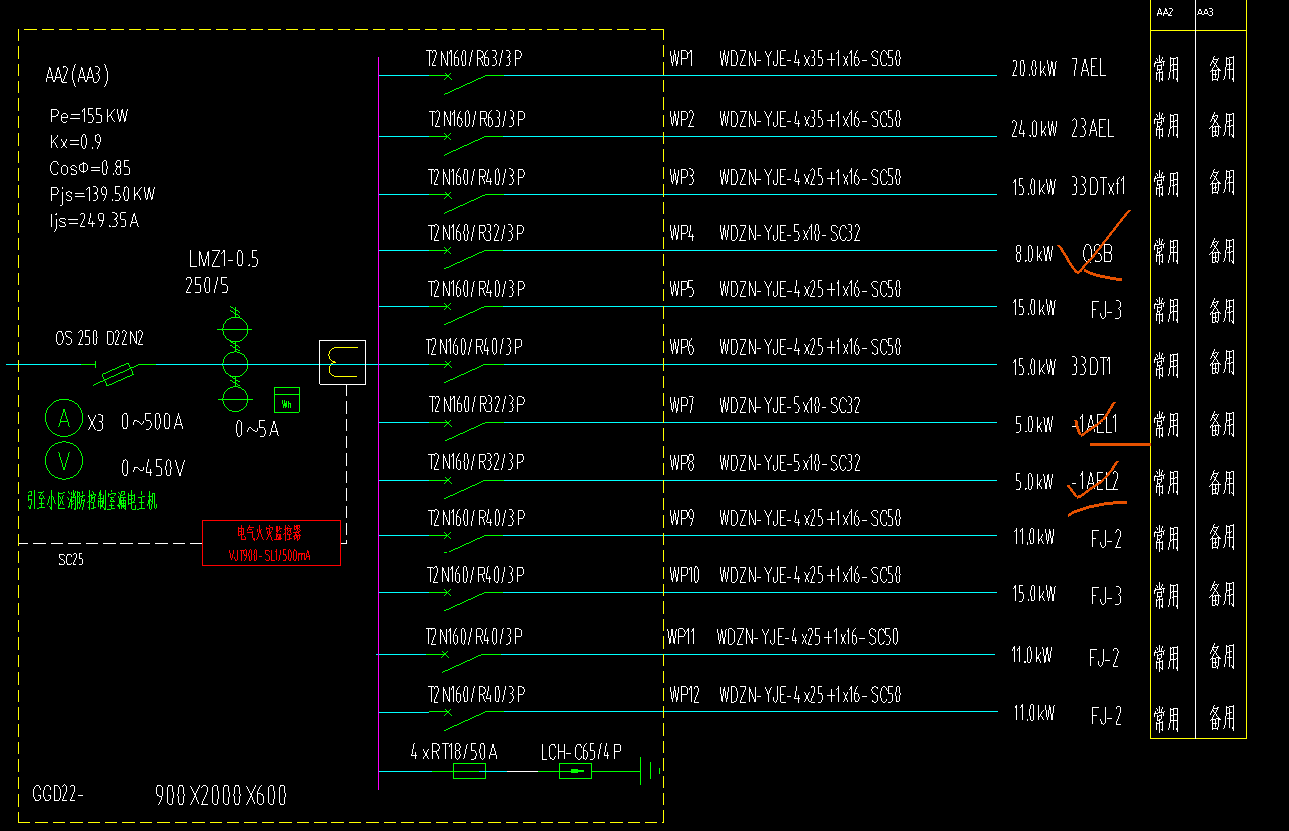The width and height of the screenshot is (1289, 831).
Task: Select the ammeter symbol marked A
Action: (65, 420)
